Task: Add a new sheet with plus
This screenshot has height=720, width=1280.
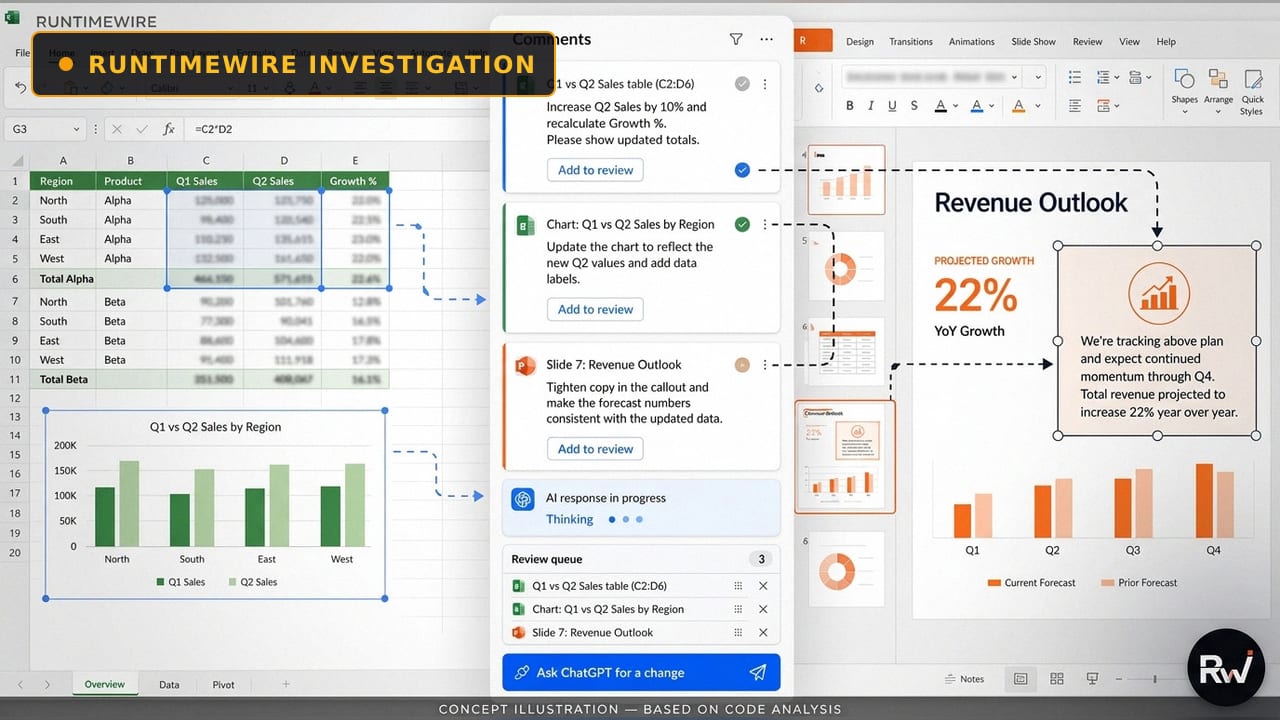Action: tap(286, 684)
